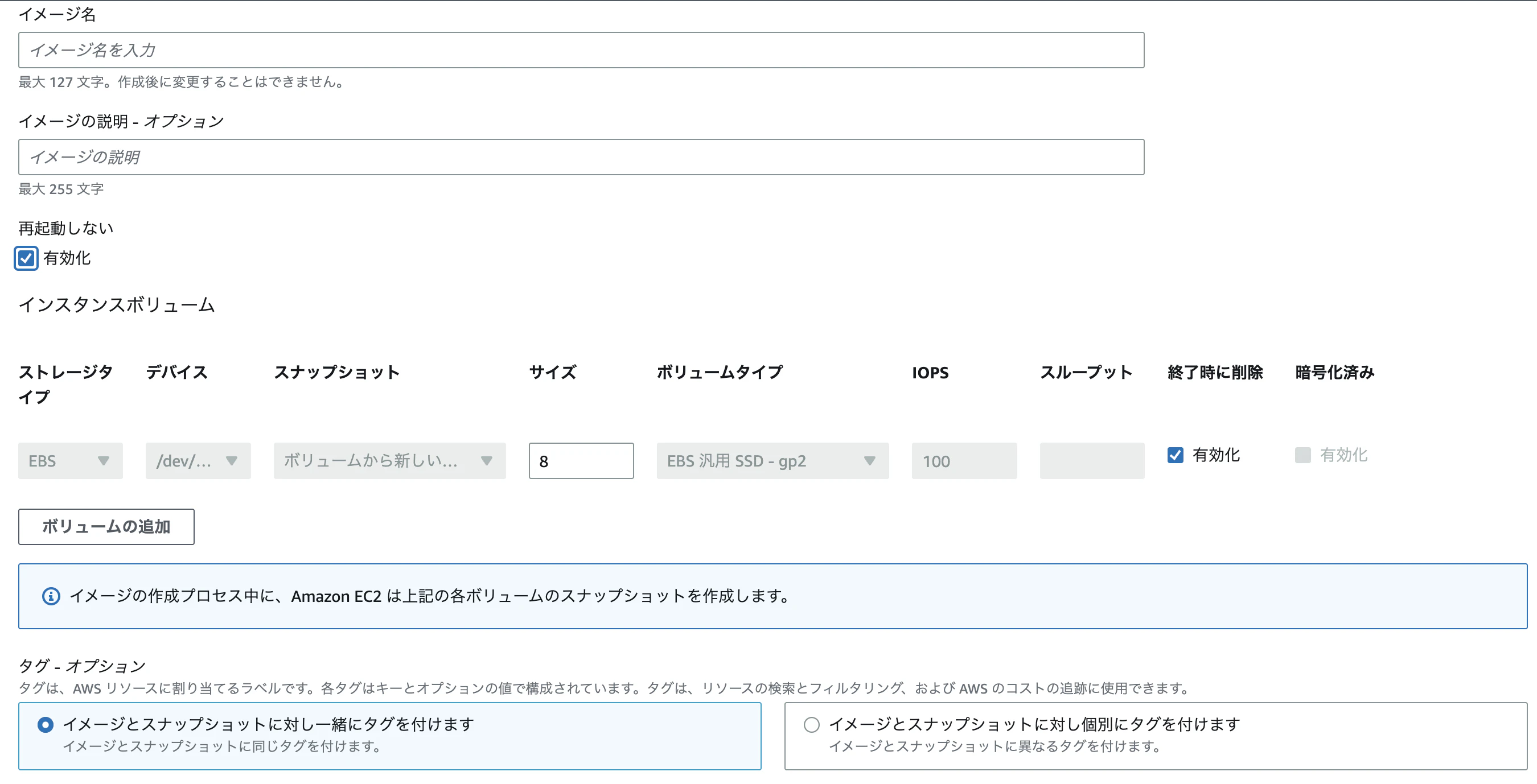Click the IOPS column header
The image size is (1537, 784).
click(930, 373)
